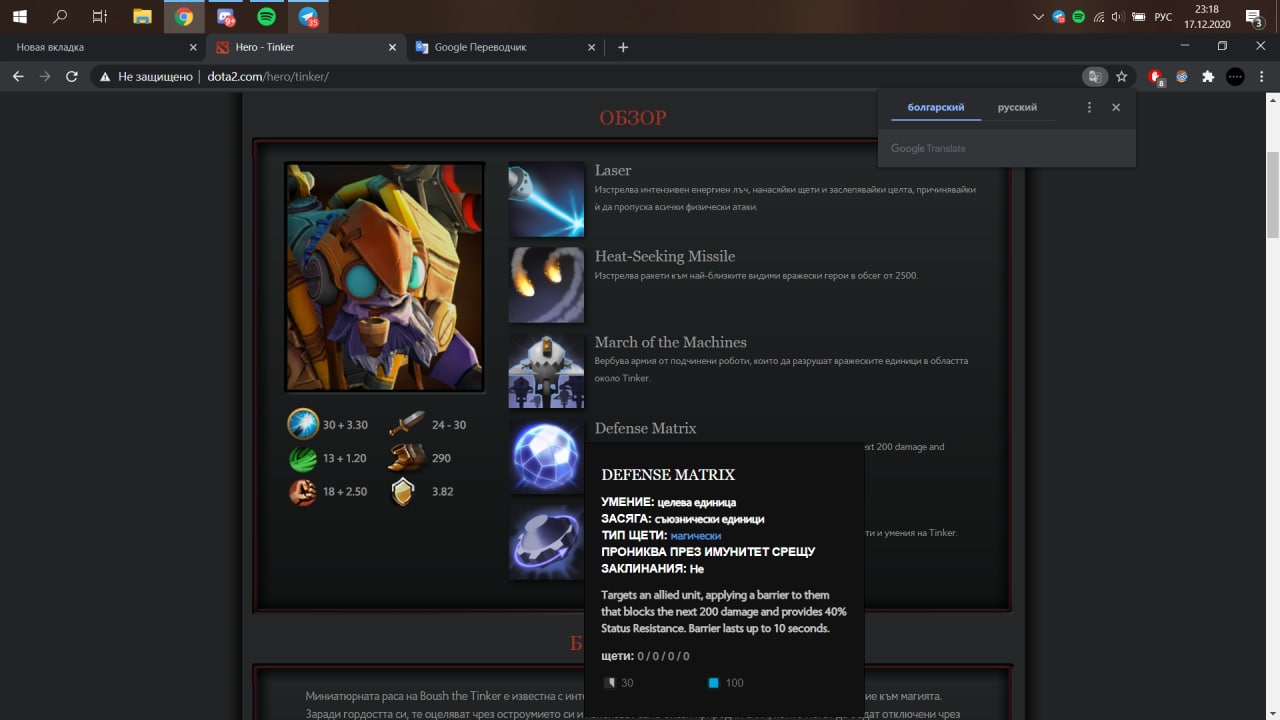The image size is (1280, 720).
Task: Click the Laser ability title
Action: [x=613, y=170]
